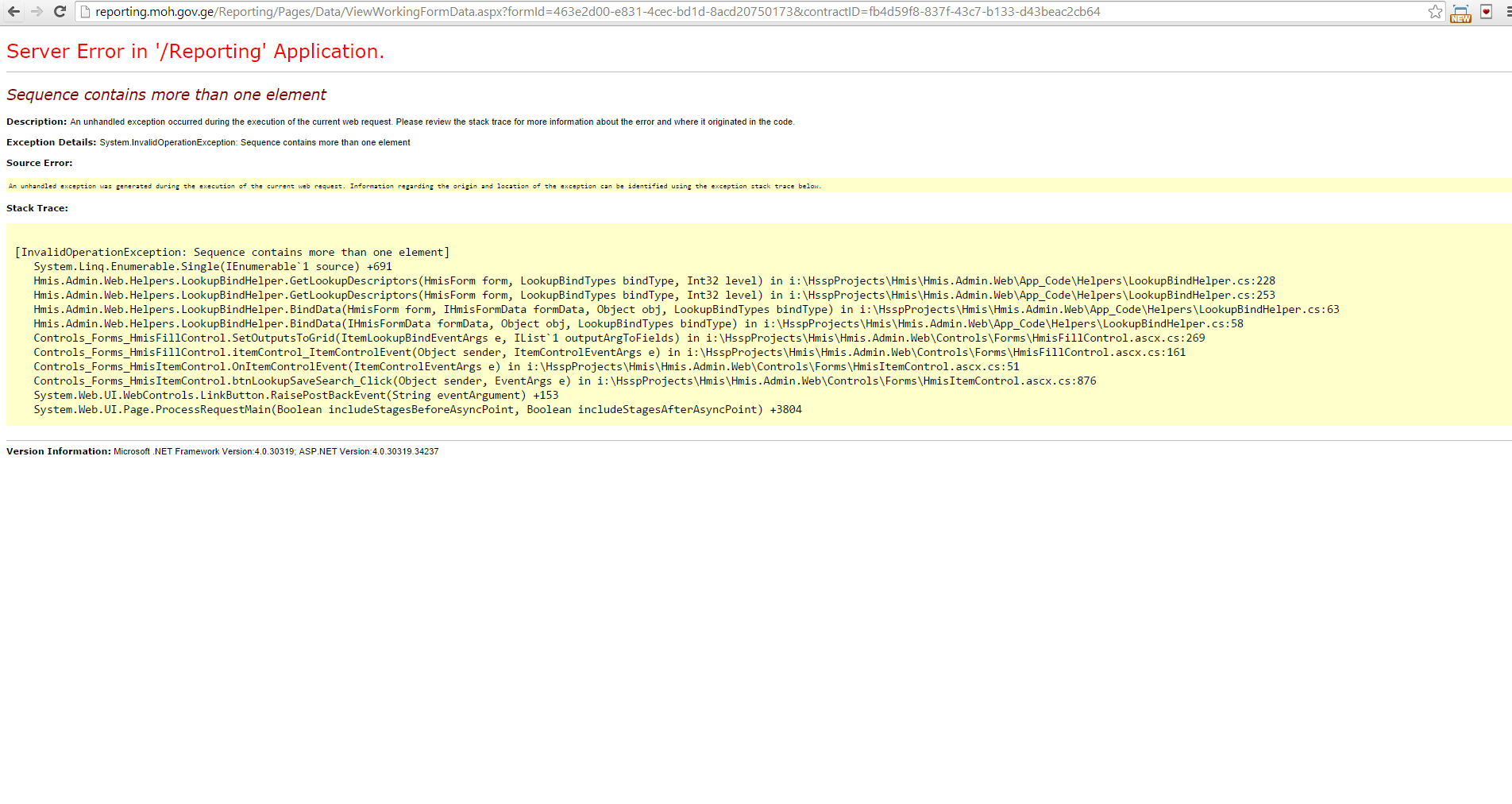Click the 'Version Information:' label
The image size is (1512, 804).
59,451
